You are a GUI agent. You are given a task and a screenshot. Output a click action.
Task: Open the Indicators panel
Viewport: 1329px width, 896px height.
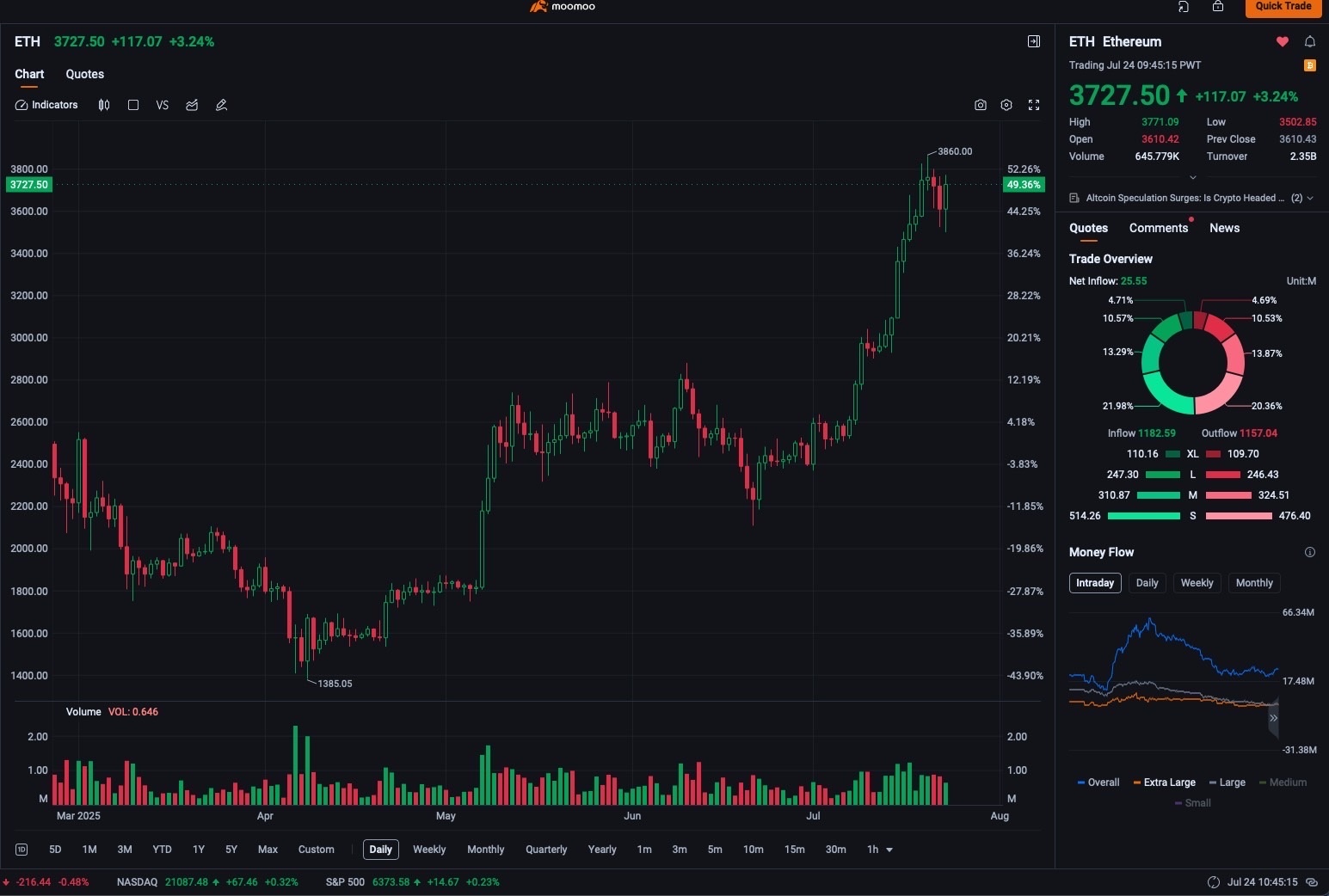point(46,105)
